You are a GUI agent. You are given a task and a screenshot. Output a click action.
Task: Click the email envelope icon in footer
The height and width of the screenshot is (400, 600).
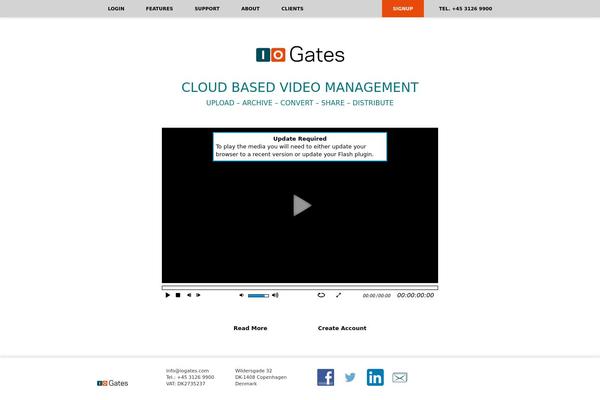click(x=399, y=378)
